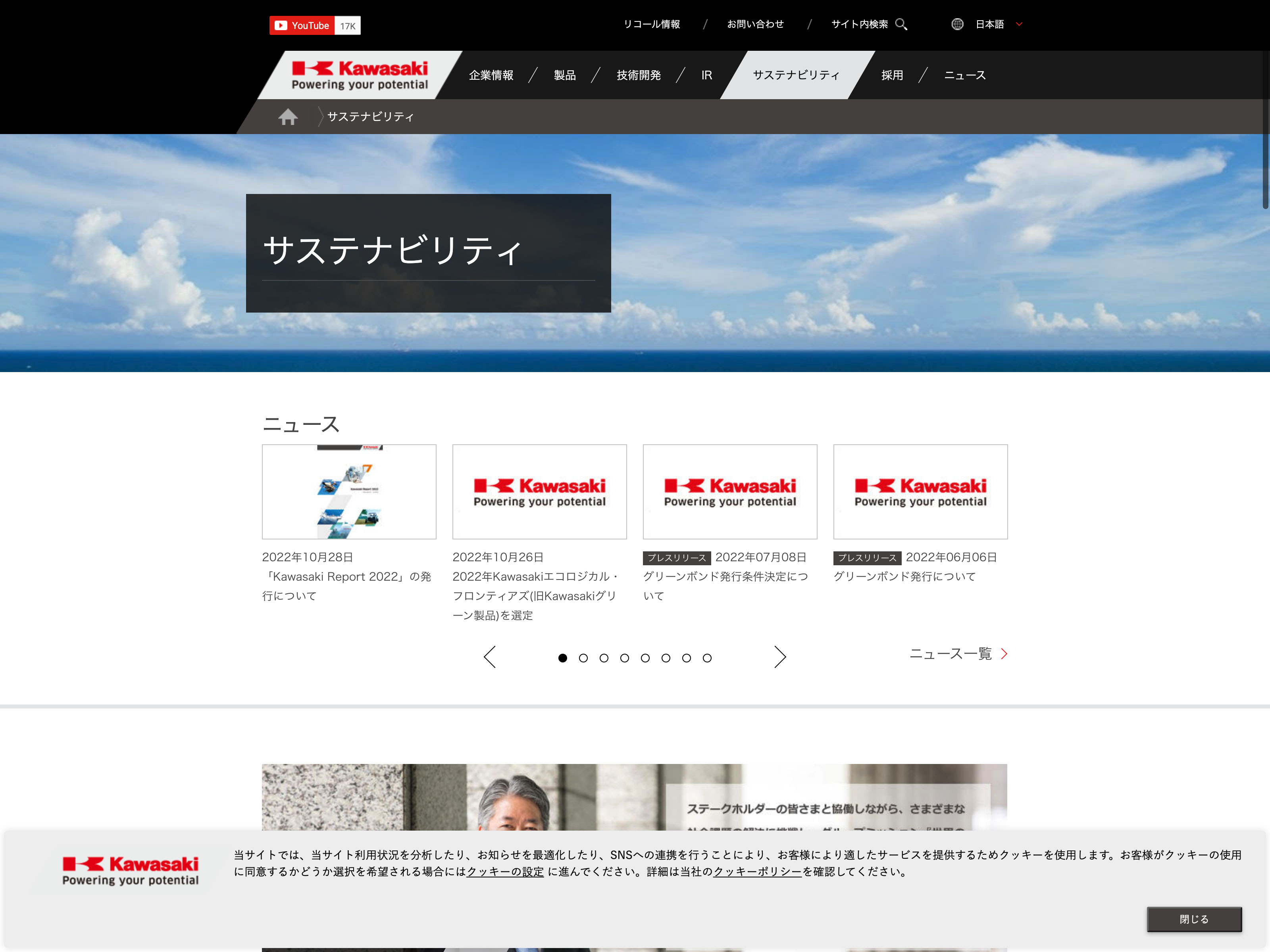
Task: Open the サステナビリティ navigation tab
Action: coord(796,75)
